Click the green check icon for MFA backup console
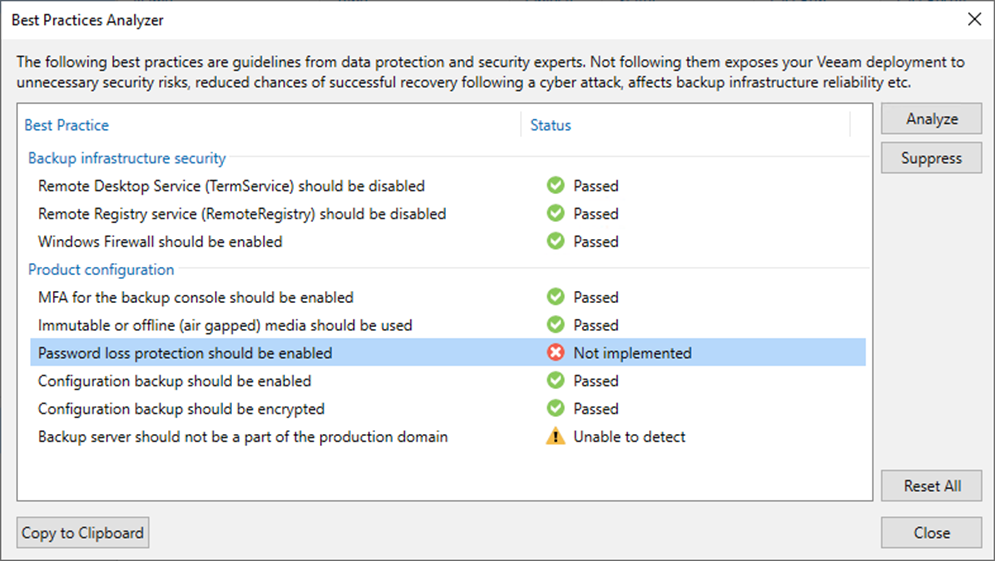Image resolution: width=995 pixels, height=561 pixels. [x=555, y=297]
